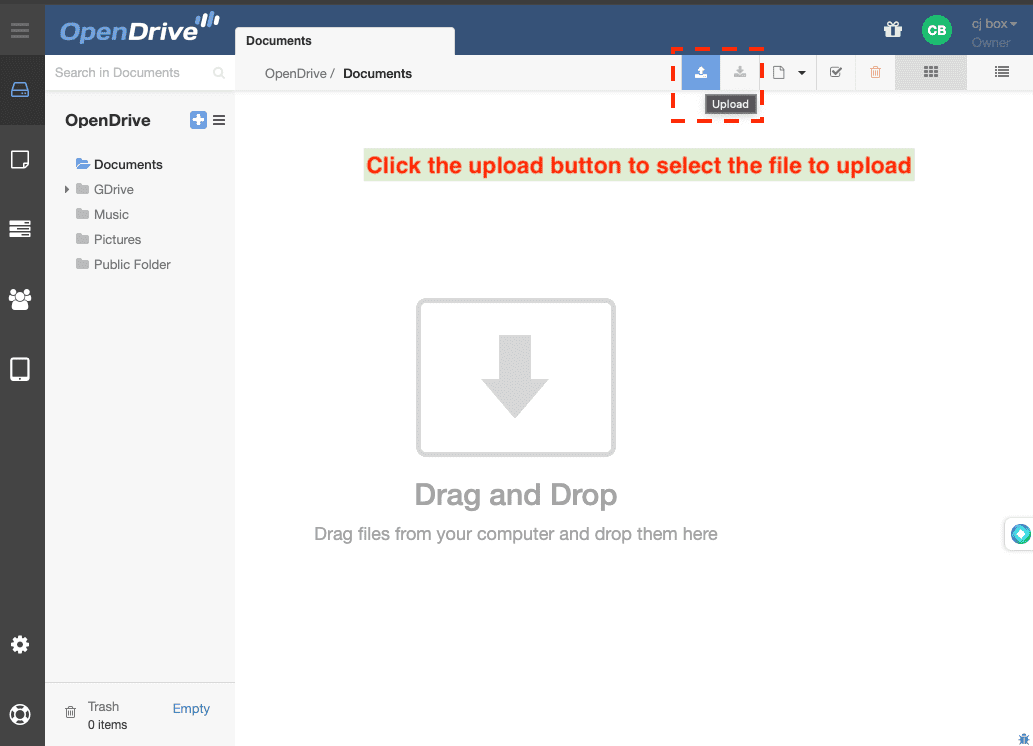The width and height of the screenshot is (1033, 746).
Task: Open the hamburger main menu
Action: click(20, 30)
